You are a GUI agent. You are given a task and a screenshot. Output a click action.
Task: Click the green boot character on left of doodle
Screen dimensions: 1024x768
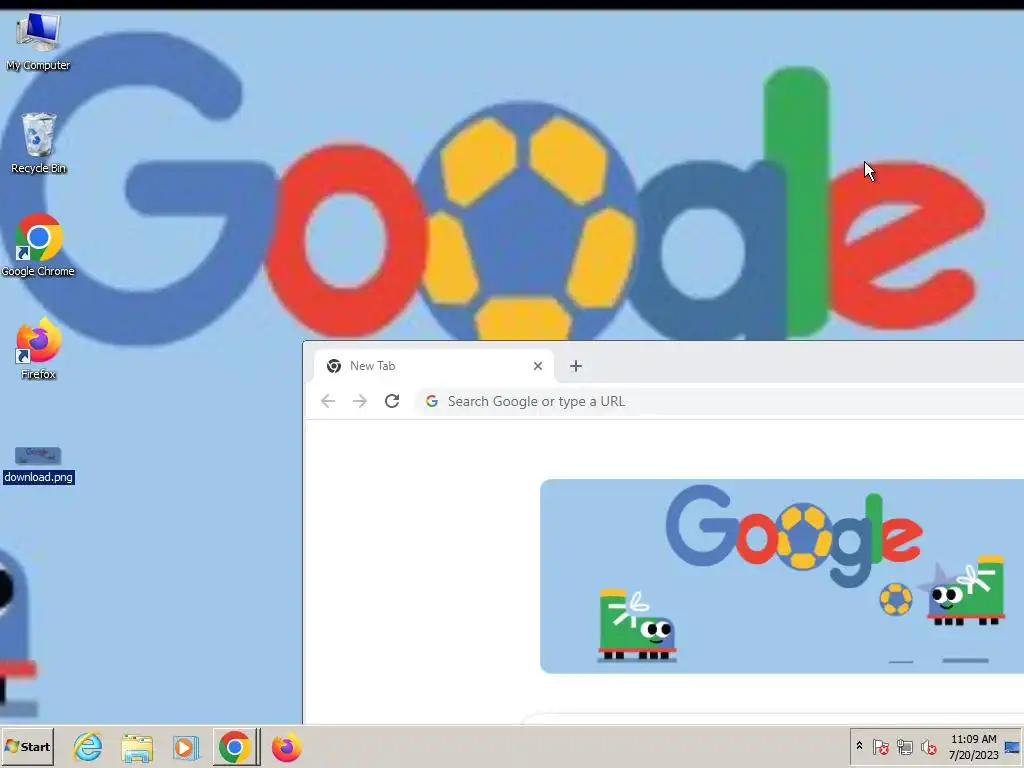click(x=637, y=626)
